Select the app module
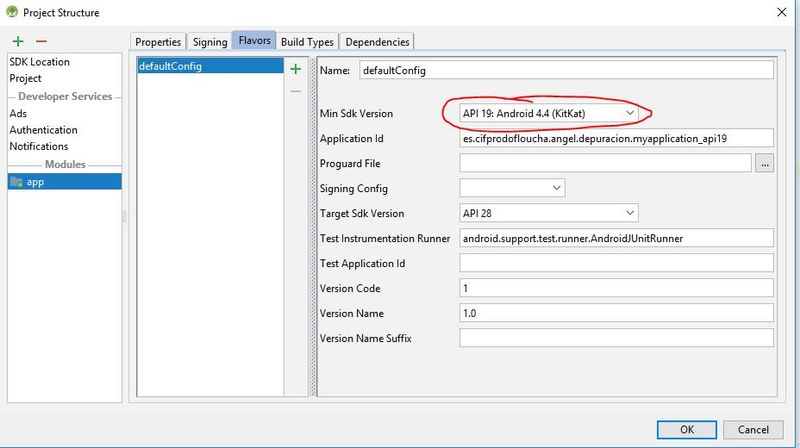800x448 pixels. click(64, 182)
